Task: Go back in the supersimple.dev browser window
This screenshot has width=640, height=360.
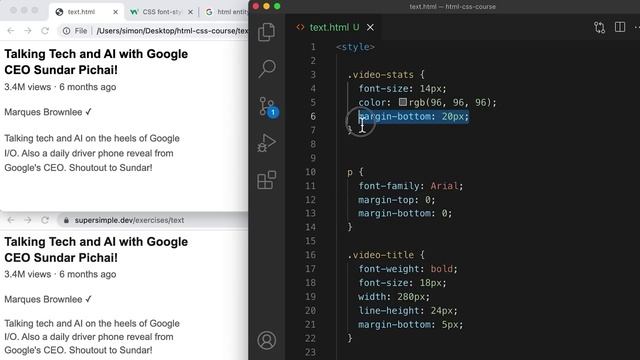Action: click(11, 220)
